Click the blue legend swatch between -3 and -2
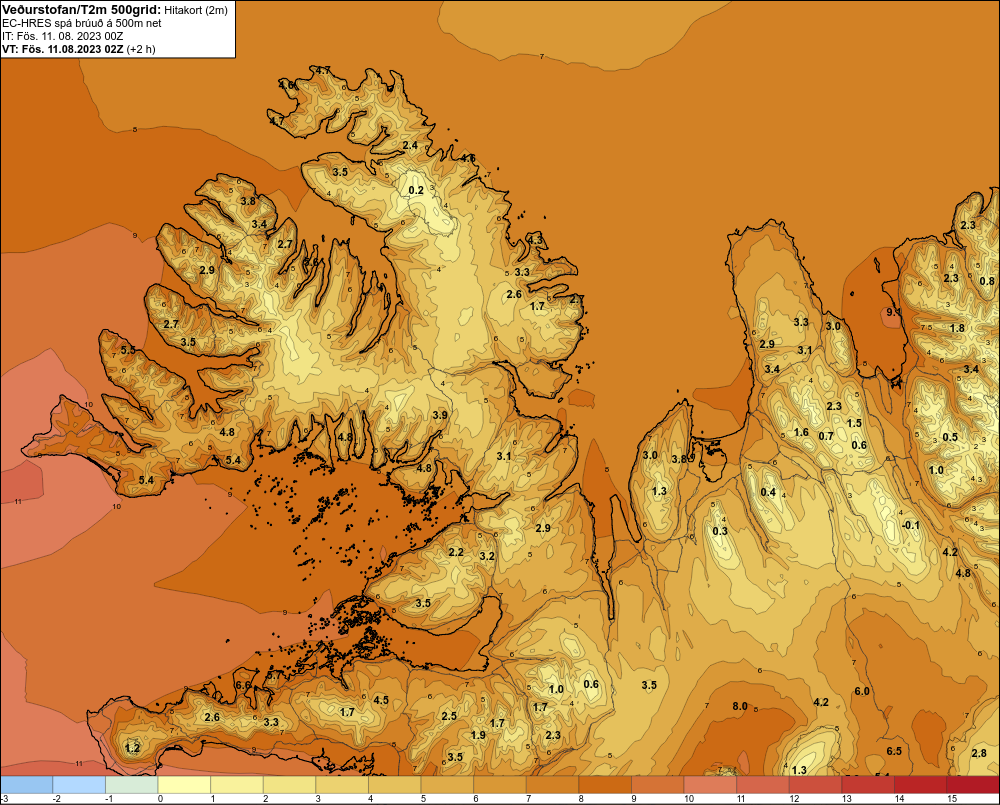The image size is (1000, 805). [27, 784]
